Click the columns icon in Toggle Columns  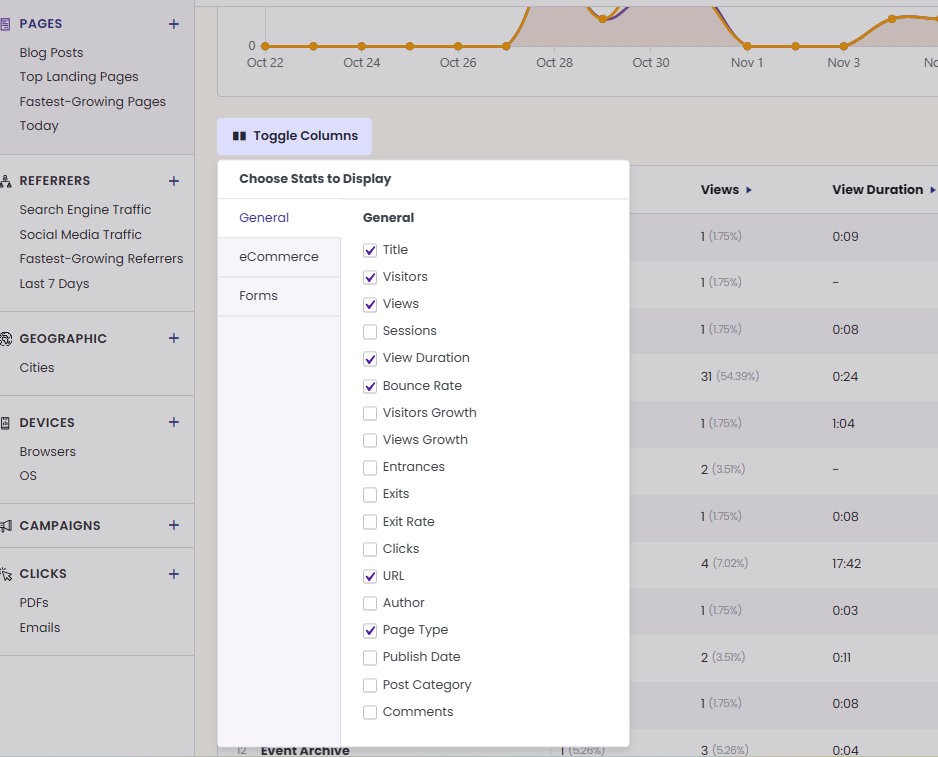(x=239, y=136)
